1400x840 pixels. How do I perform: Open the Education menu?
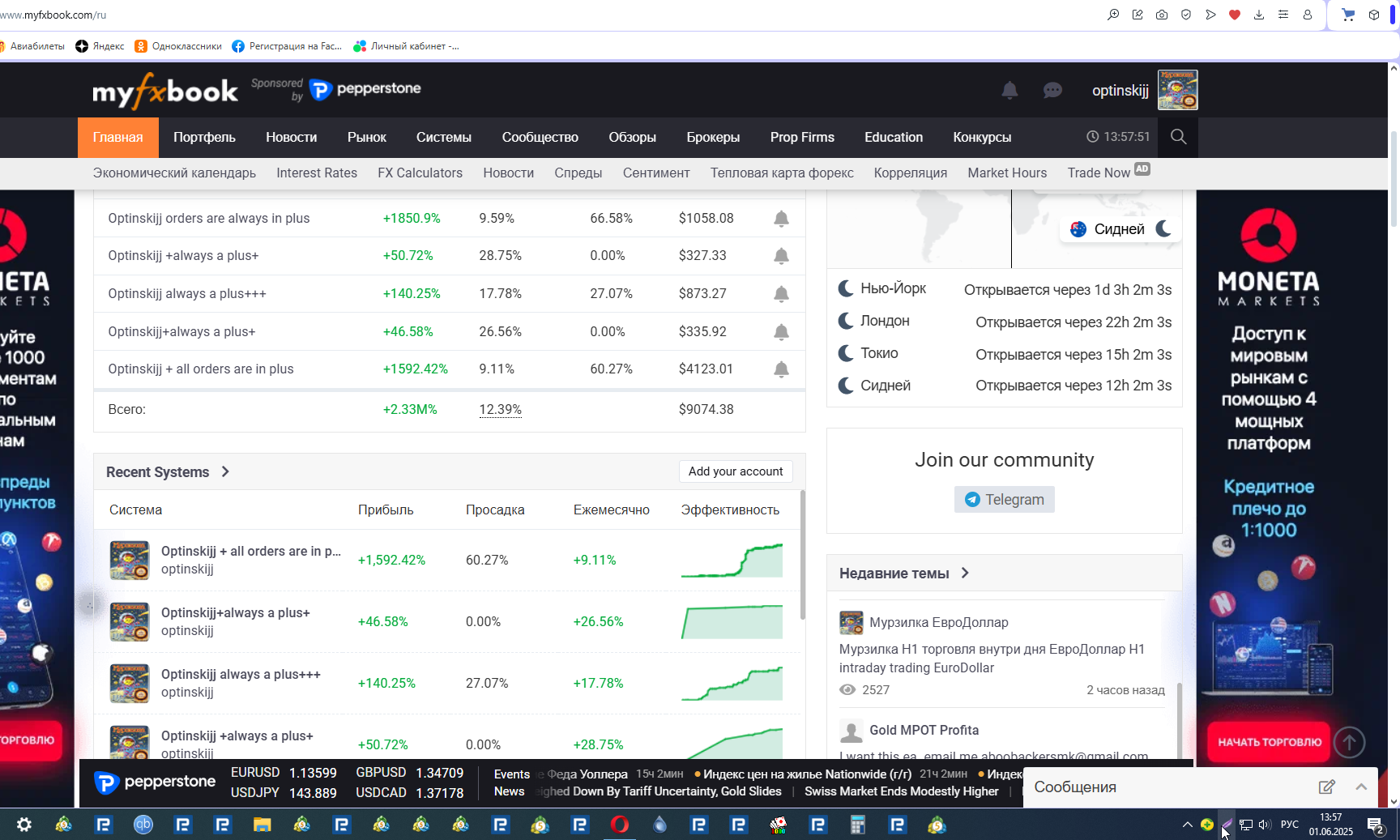894,138
